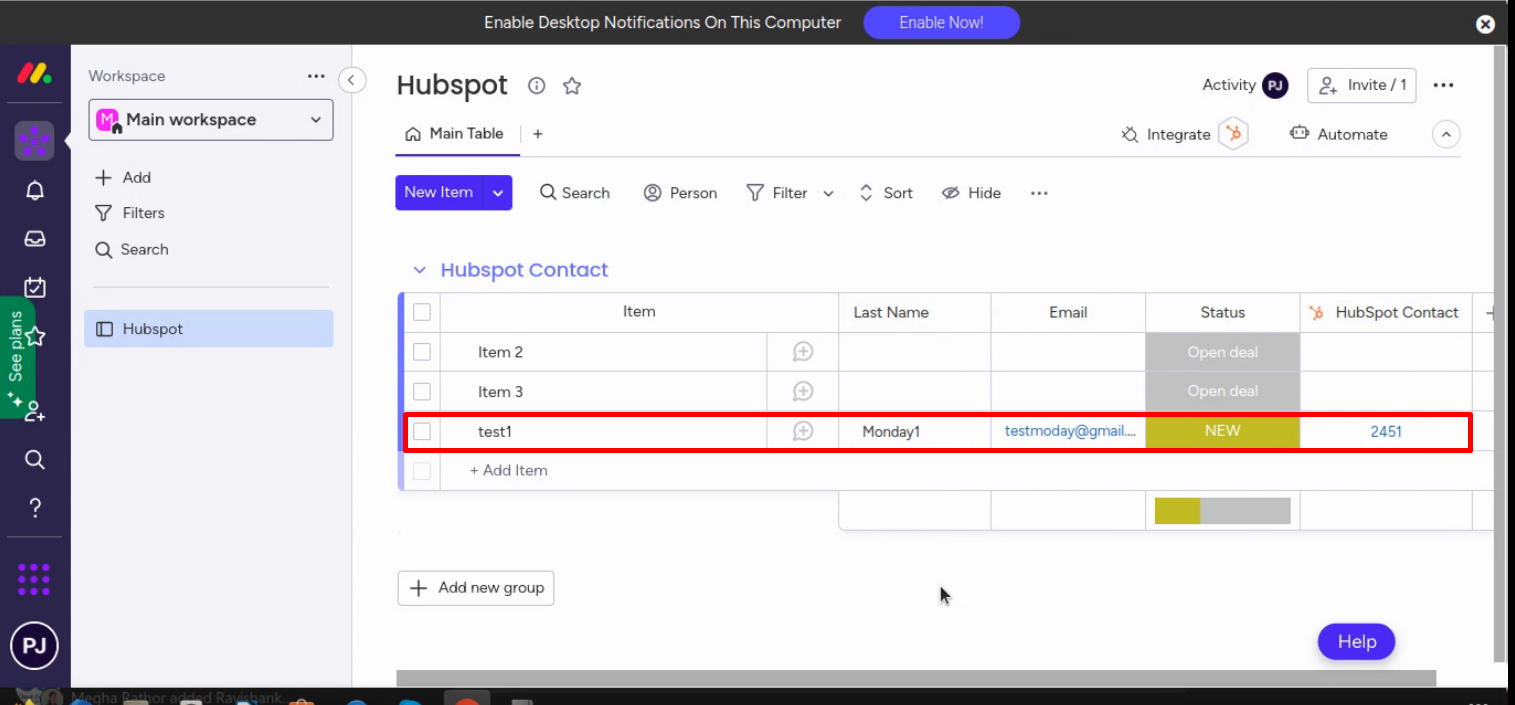This screenshot has height=705, width=1515.
Task: Open the monday.com logo home
Action: pos(34,74)
